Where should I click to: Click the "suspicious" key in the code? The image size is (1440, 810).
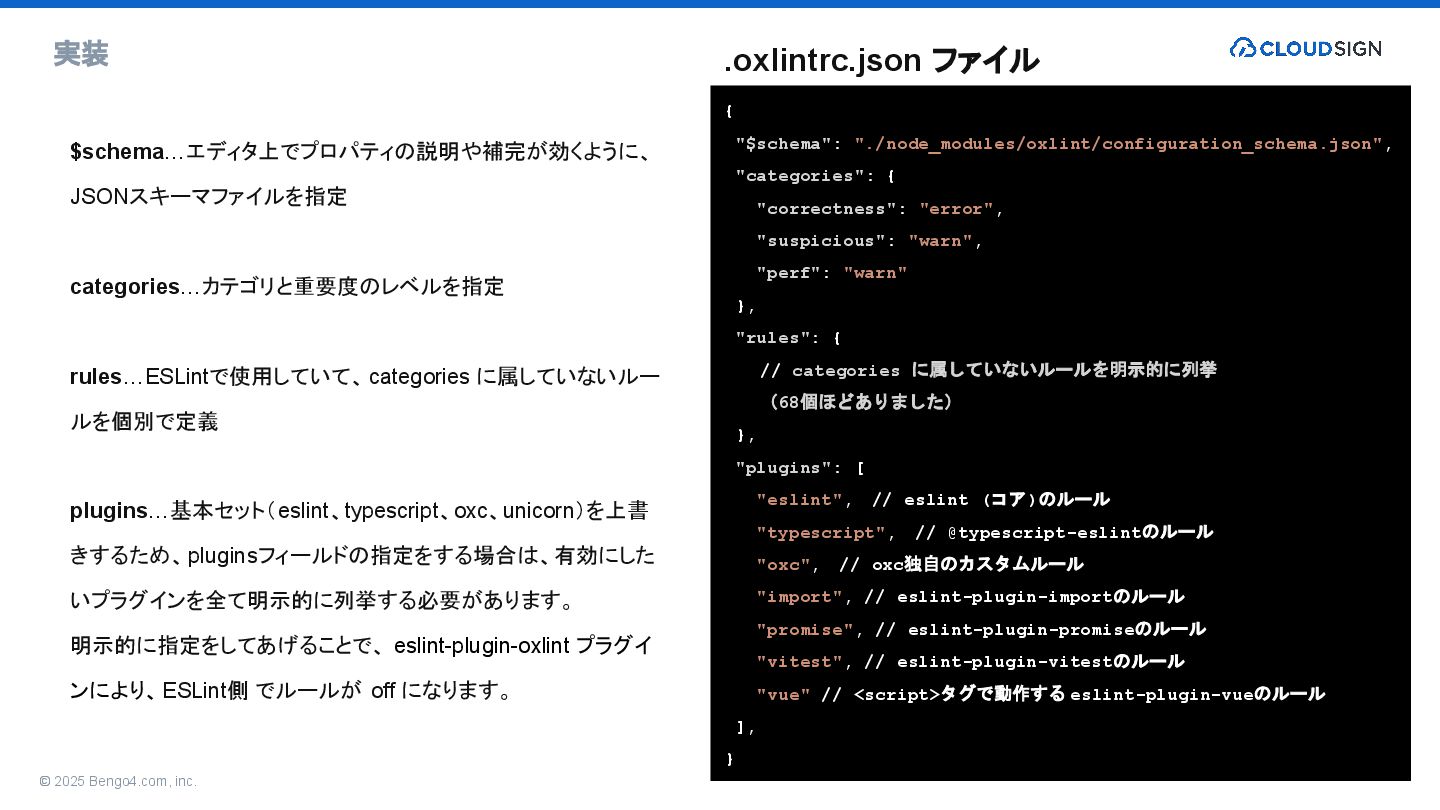coord(821,241)
